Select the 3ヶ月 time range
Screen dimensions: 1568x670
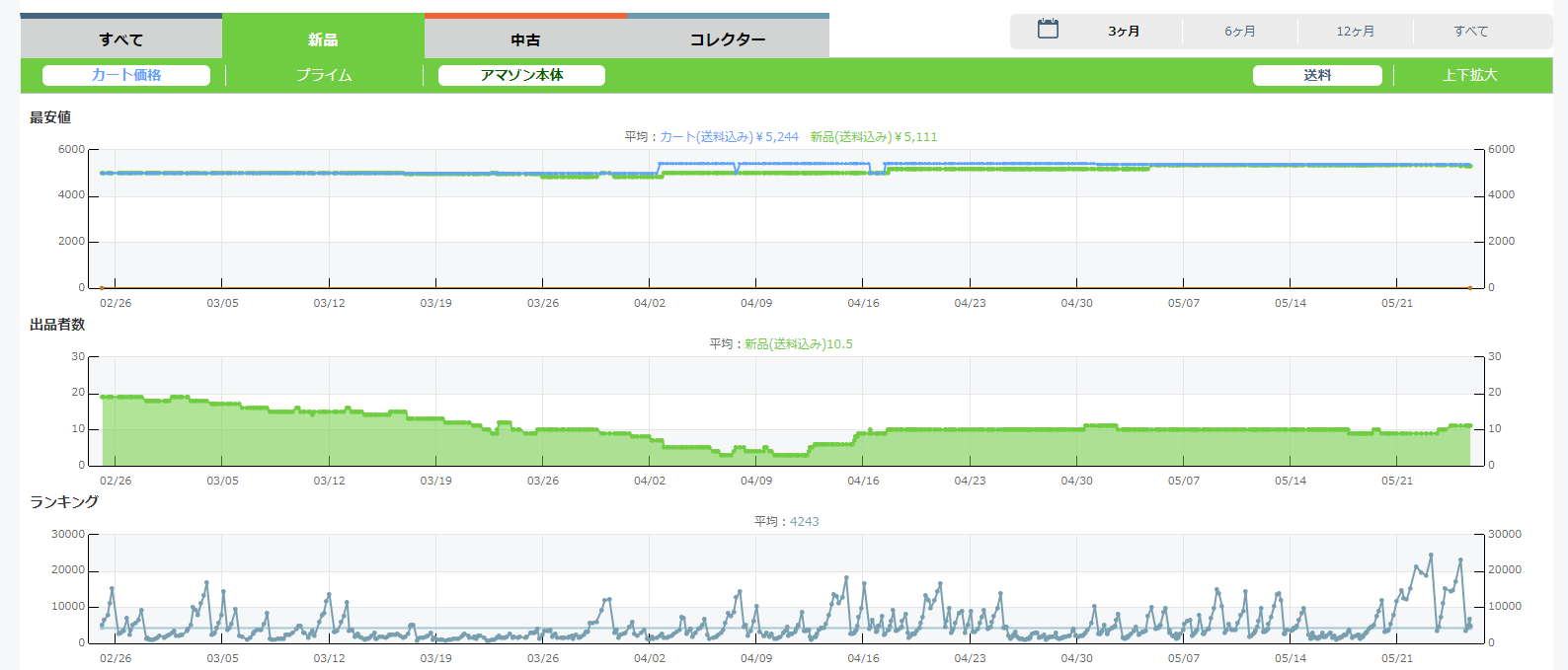click(1124, 32)
